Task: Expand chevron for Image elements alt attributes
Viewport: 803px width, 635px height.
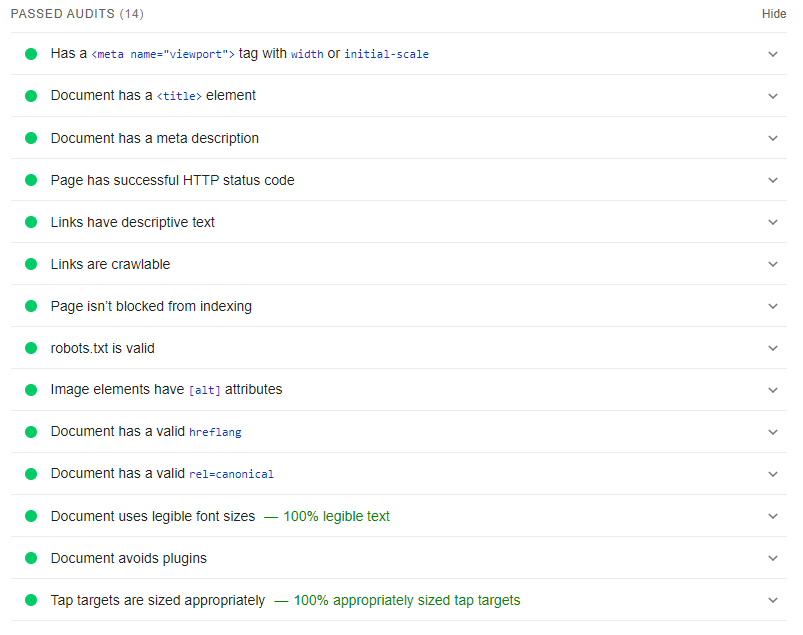Action: tap(773, 390)
